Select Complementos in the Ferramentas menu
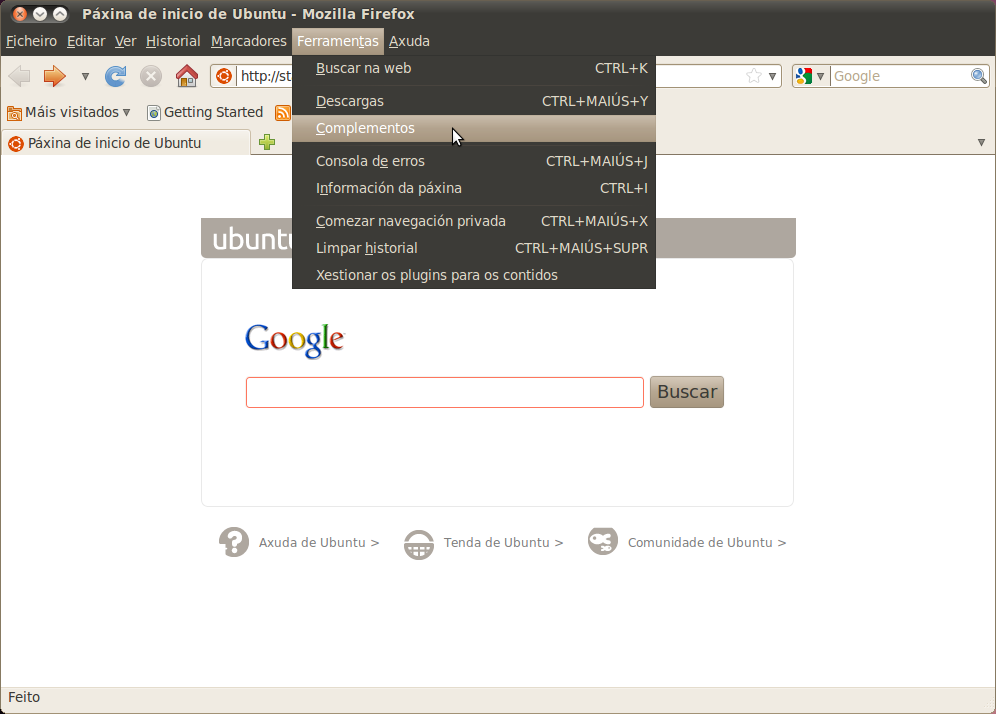Screen dimensions: 996x714 474,128
